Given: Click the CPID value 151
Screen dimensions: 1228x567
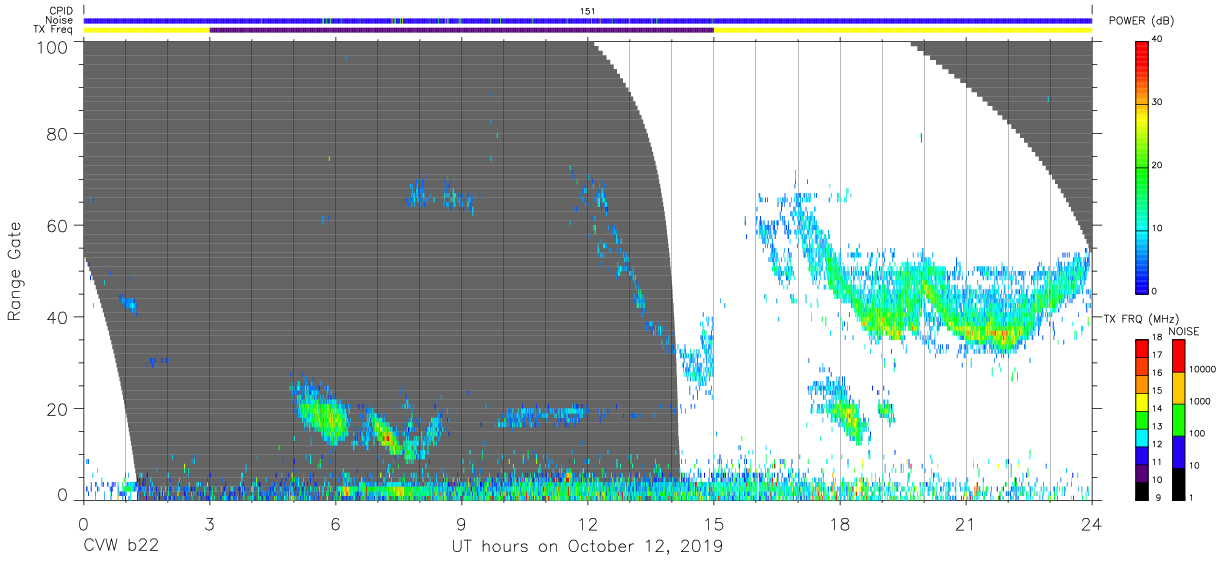Looking at the screenshot, I should 588,11.
